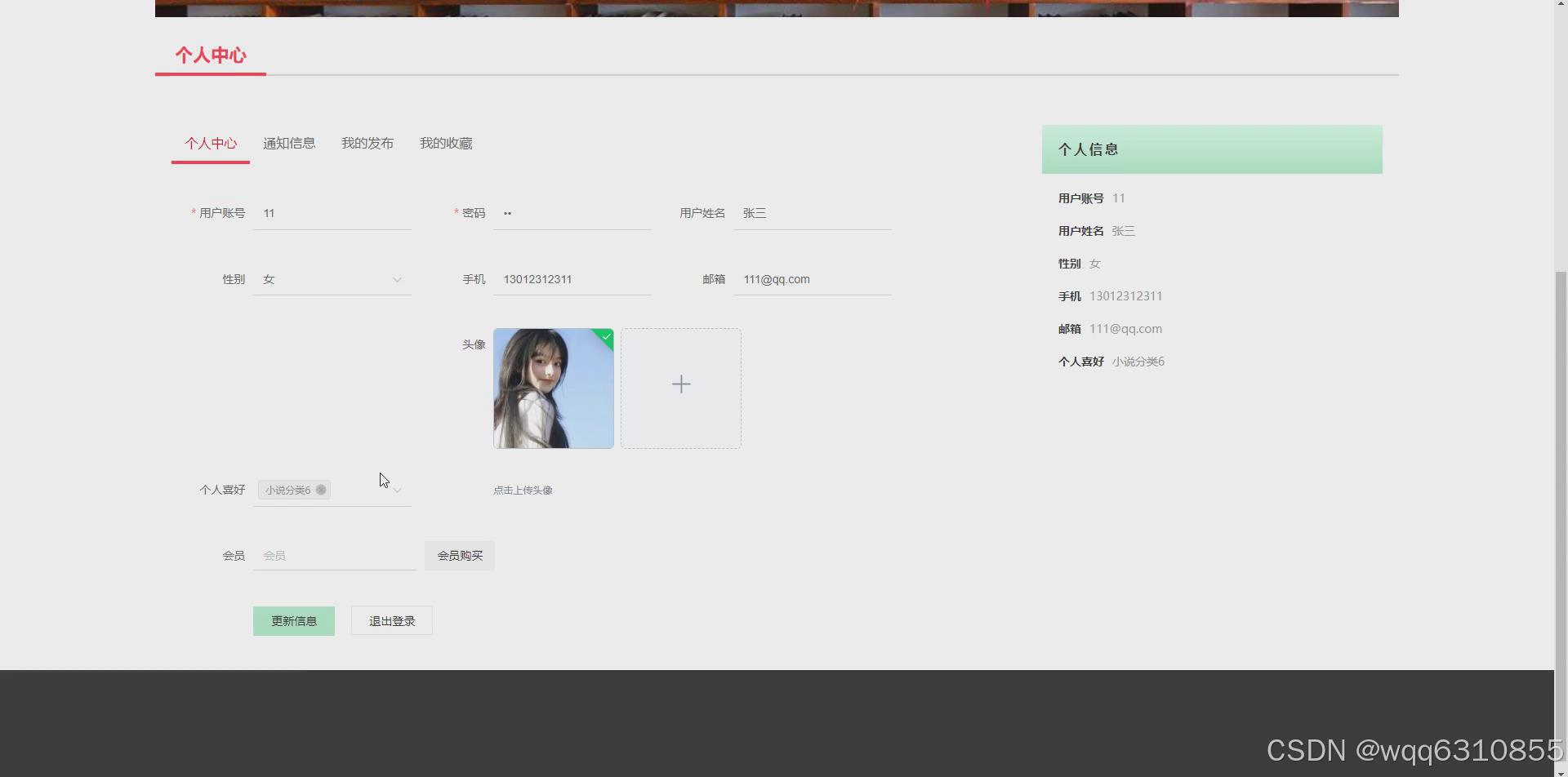1568x777 pixels.
Task: Switch to the 通知信息 tab
Action: click(x=289, y=143)
